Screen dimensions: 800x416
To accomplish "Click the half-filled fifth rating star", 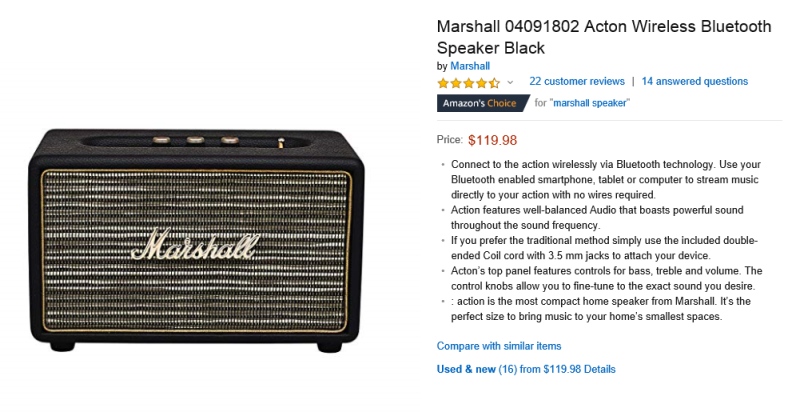I will 494,83.
